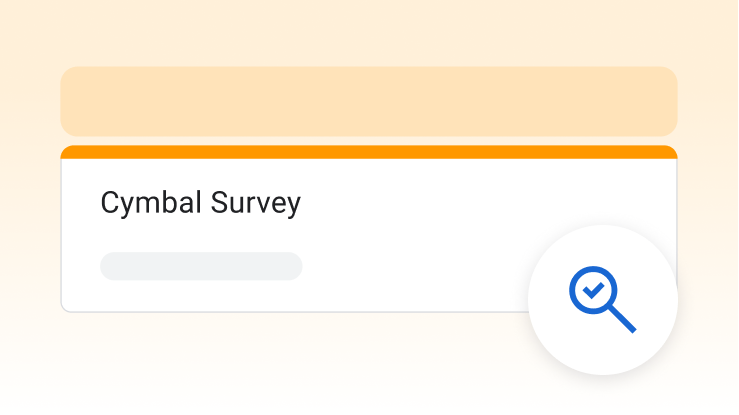Click the orange accent strip atop the card

point(369,153)
